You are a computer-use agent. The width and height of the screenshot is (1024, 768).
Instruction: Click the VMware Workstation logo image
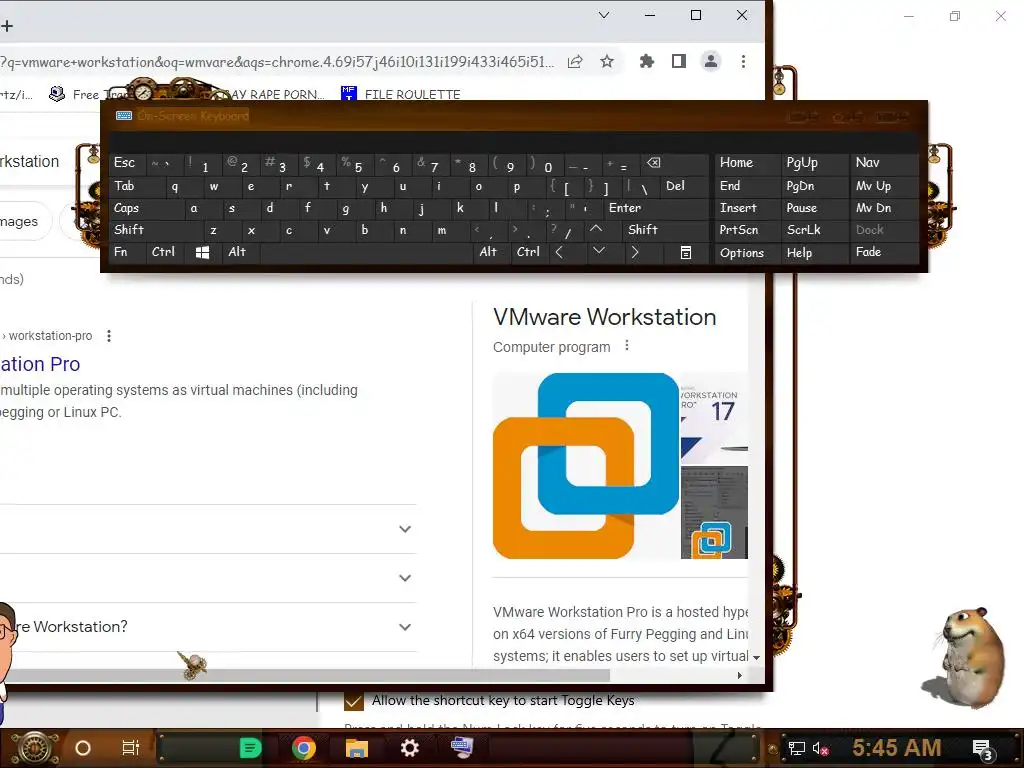pos(586,466)
